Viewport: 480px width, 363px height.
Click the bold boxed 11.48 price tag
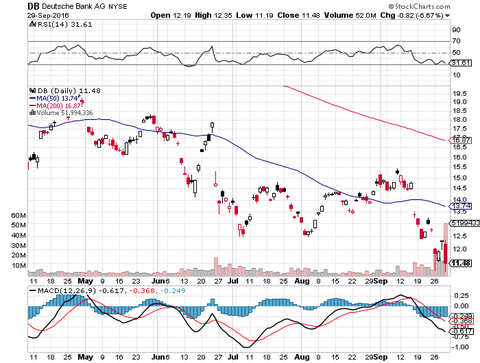click(x=461, y=263)
